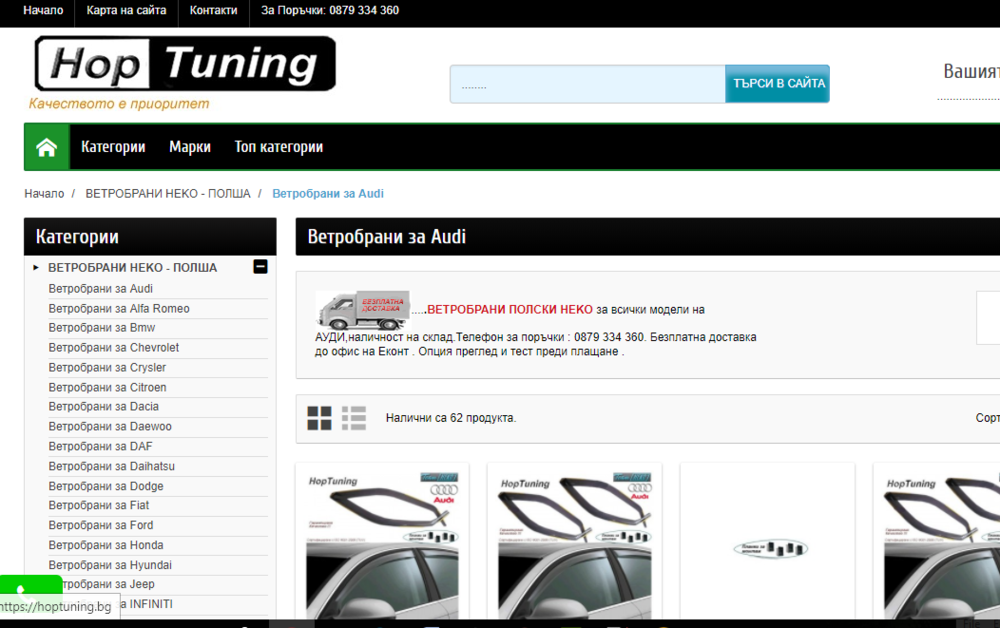Click the Вашият cart heading
The height and width of the screenshot is (628, 1000).
[x=971, y=71]
